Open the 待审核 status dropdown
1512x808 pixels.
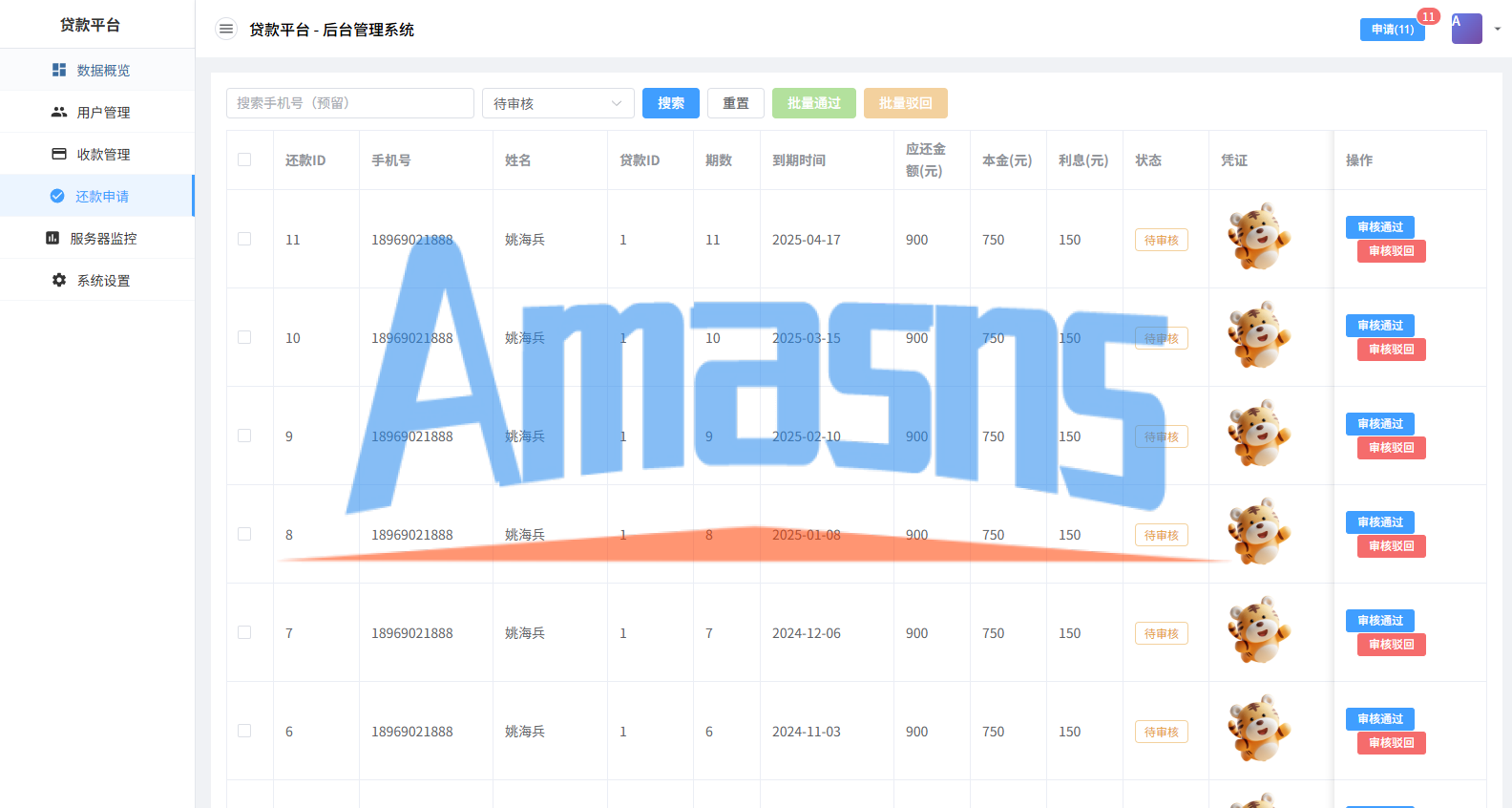558,103
